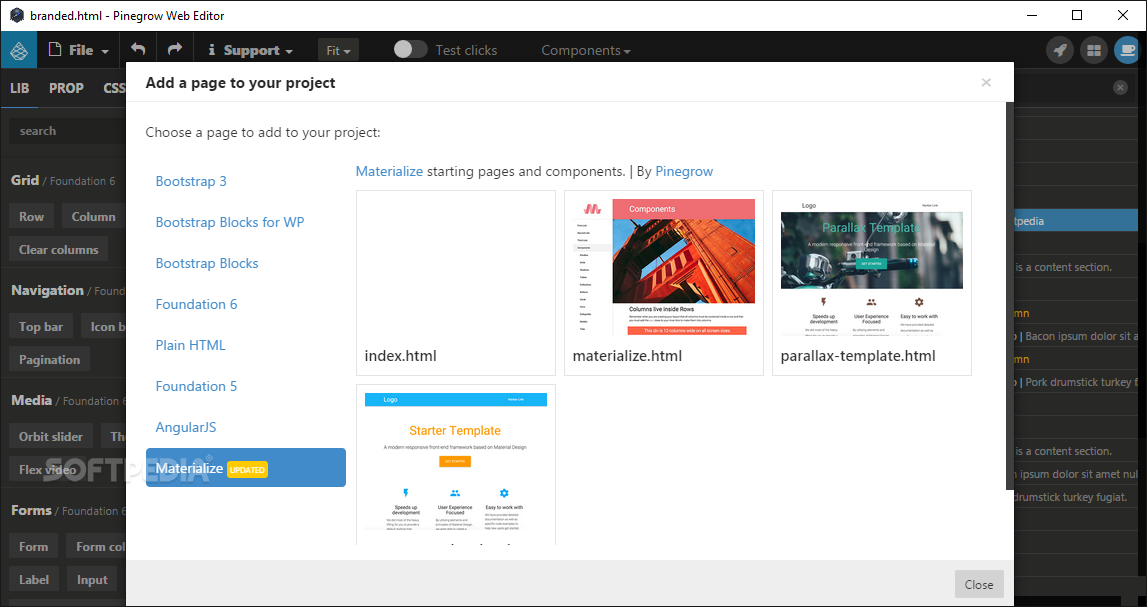Click the coffee cup icon

pos(1127,50)
